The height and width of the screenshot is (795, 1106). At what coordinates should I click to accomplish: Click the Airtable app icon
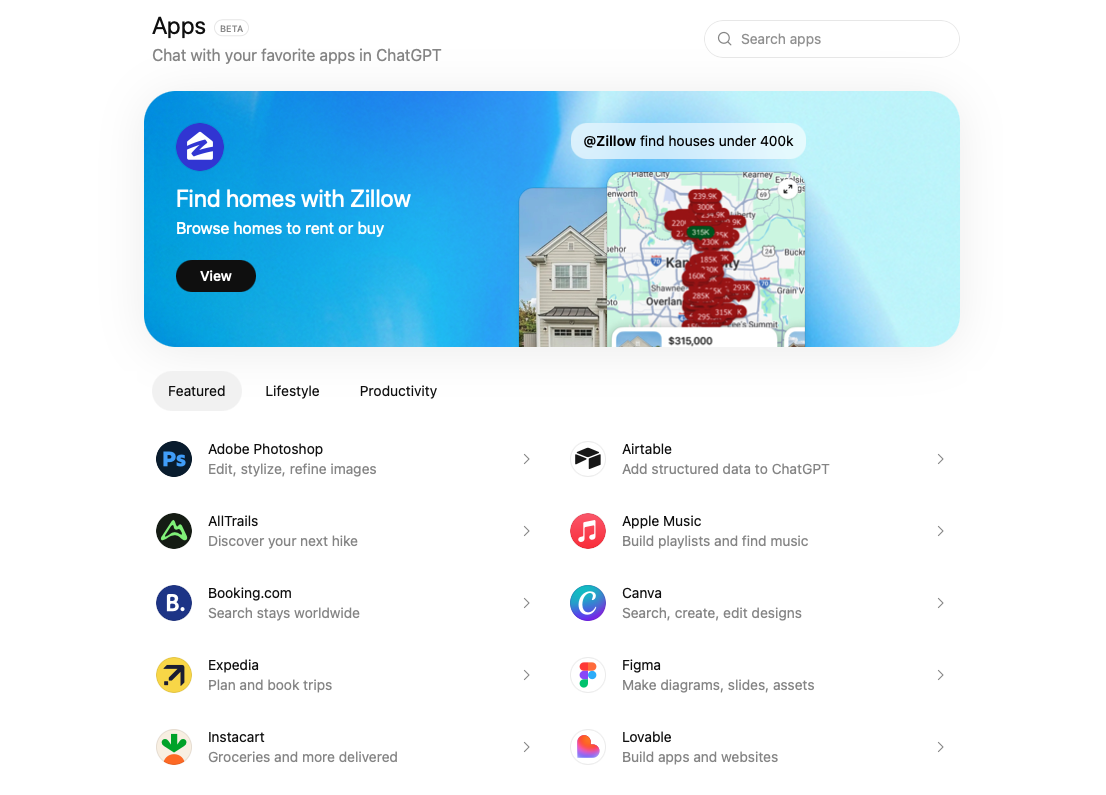click(x=588, y=459)
